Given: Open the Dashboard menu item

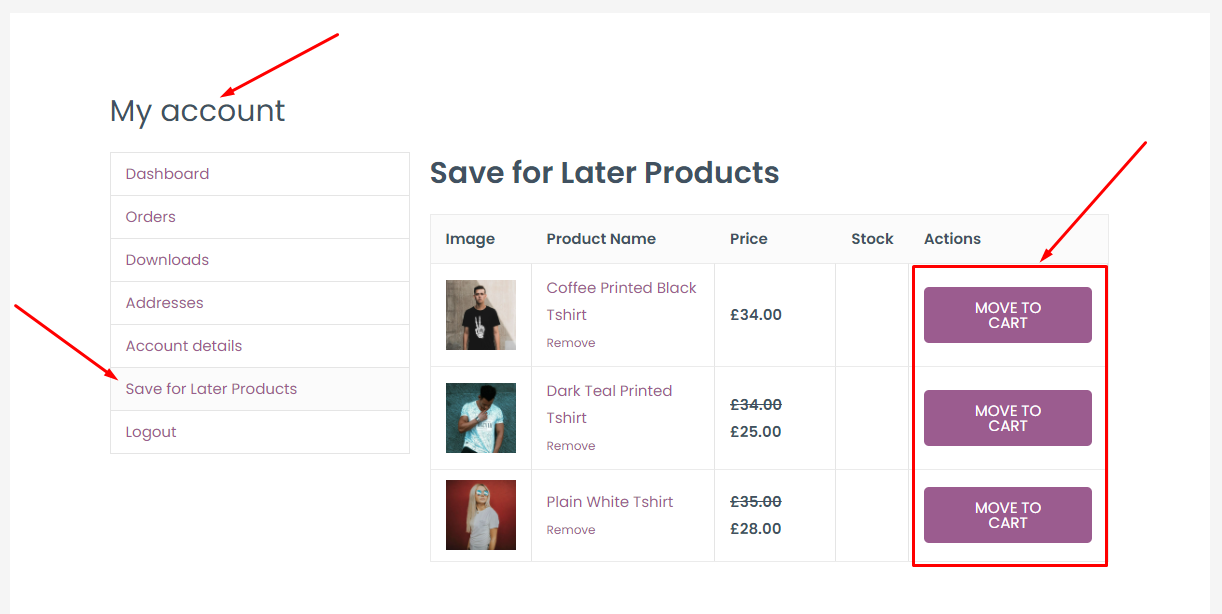Looking at the screenshot, I should click(167, 173).
